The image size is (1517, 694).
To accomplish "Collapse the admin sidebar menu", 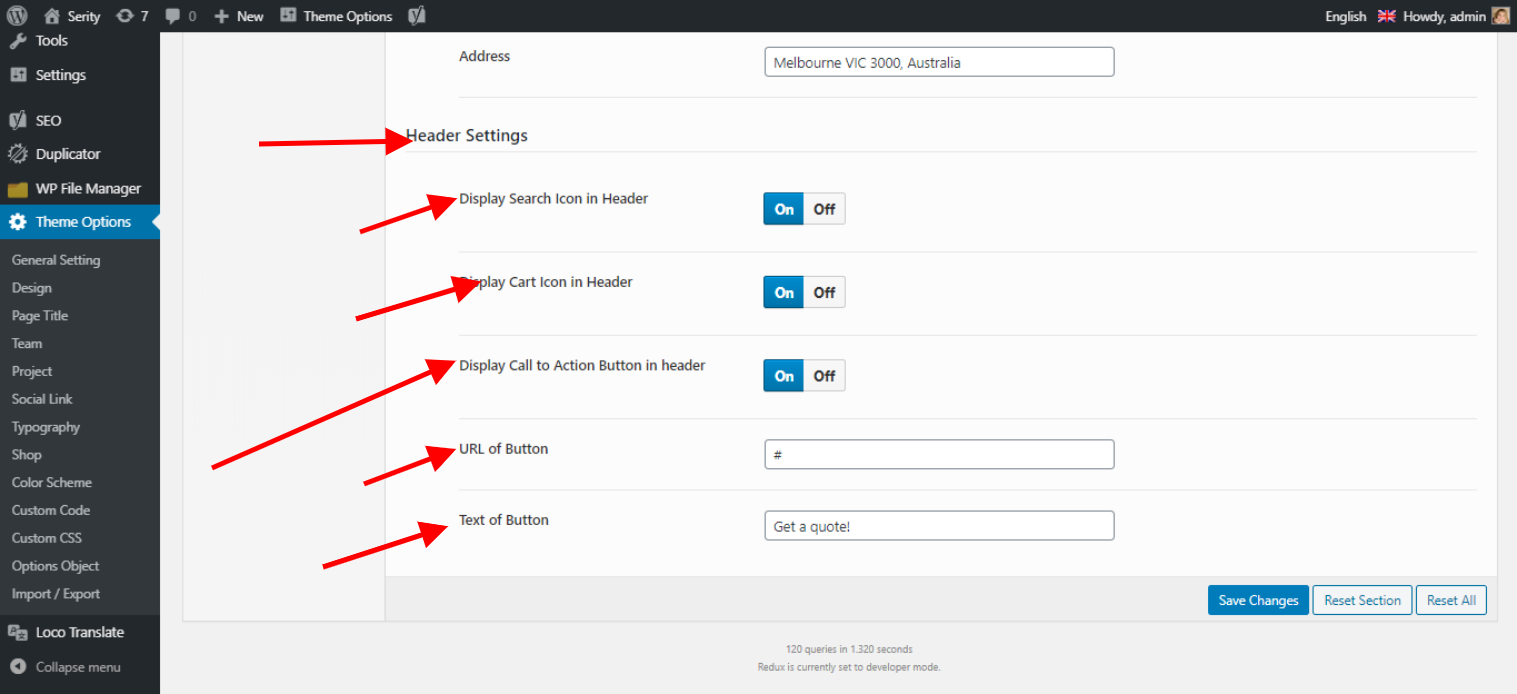I will click(x=77, y=667).
